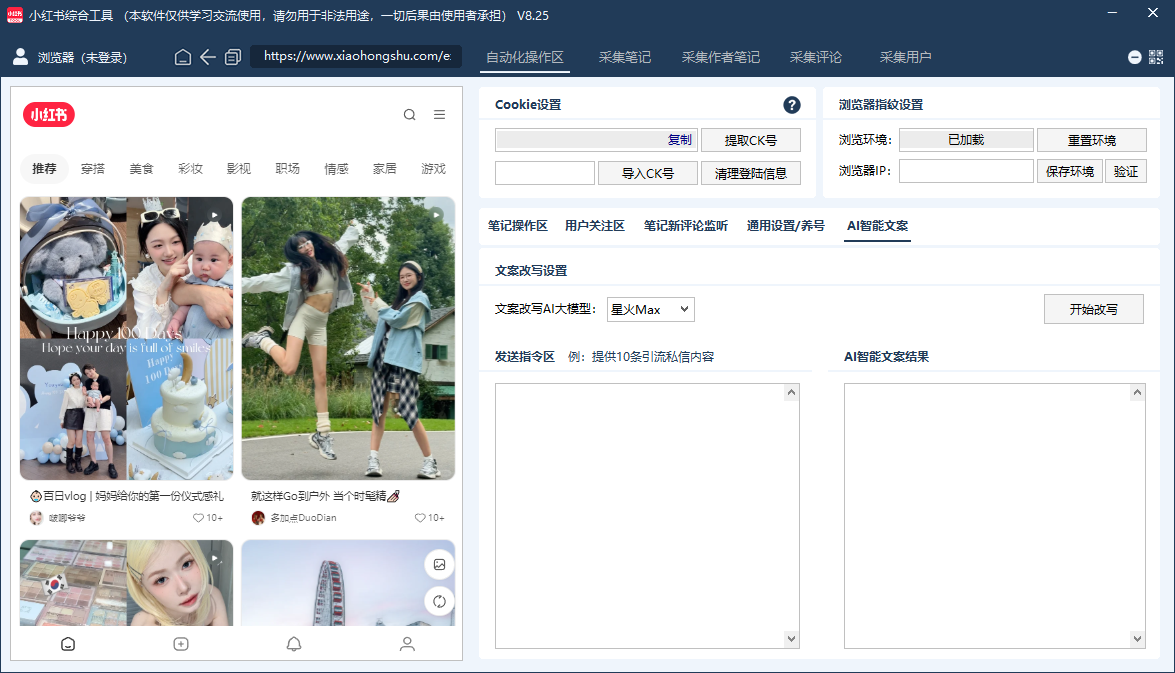The width and height of the screenshot is (1175, 673).
Task: Click the home icon in the browser toolbar
Action: (182, 57)
